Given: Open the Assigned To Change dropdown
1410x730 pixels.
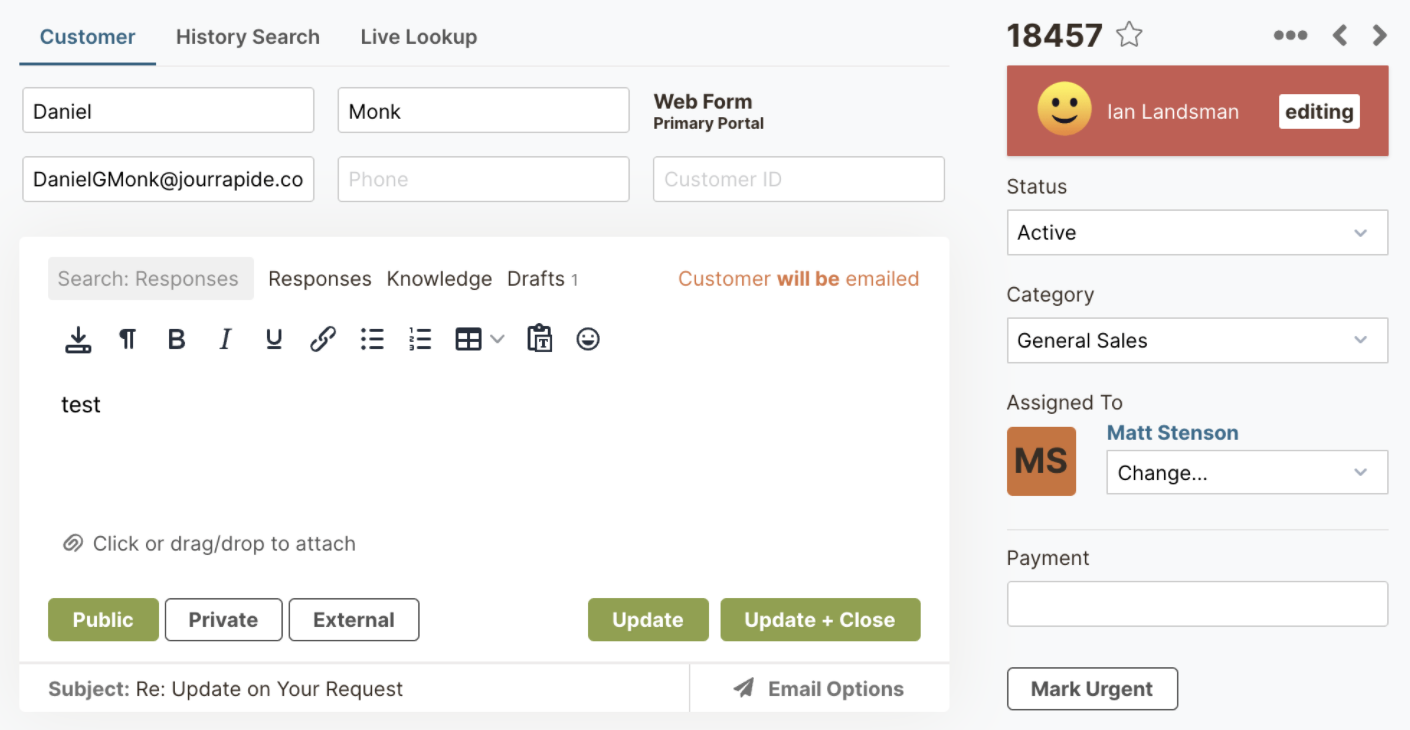Looking at the screenshot, I should [x=1246, y=473].
